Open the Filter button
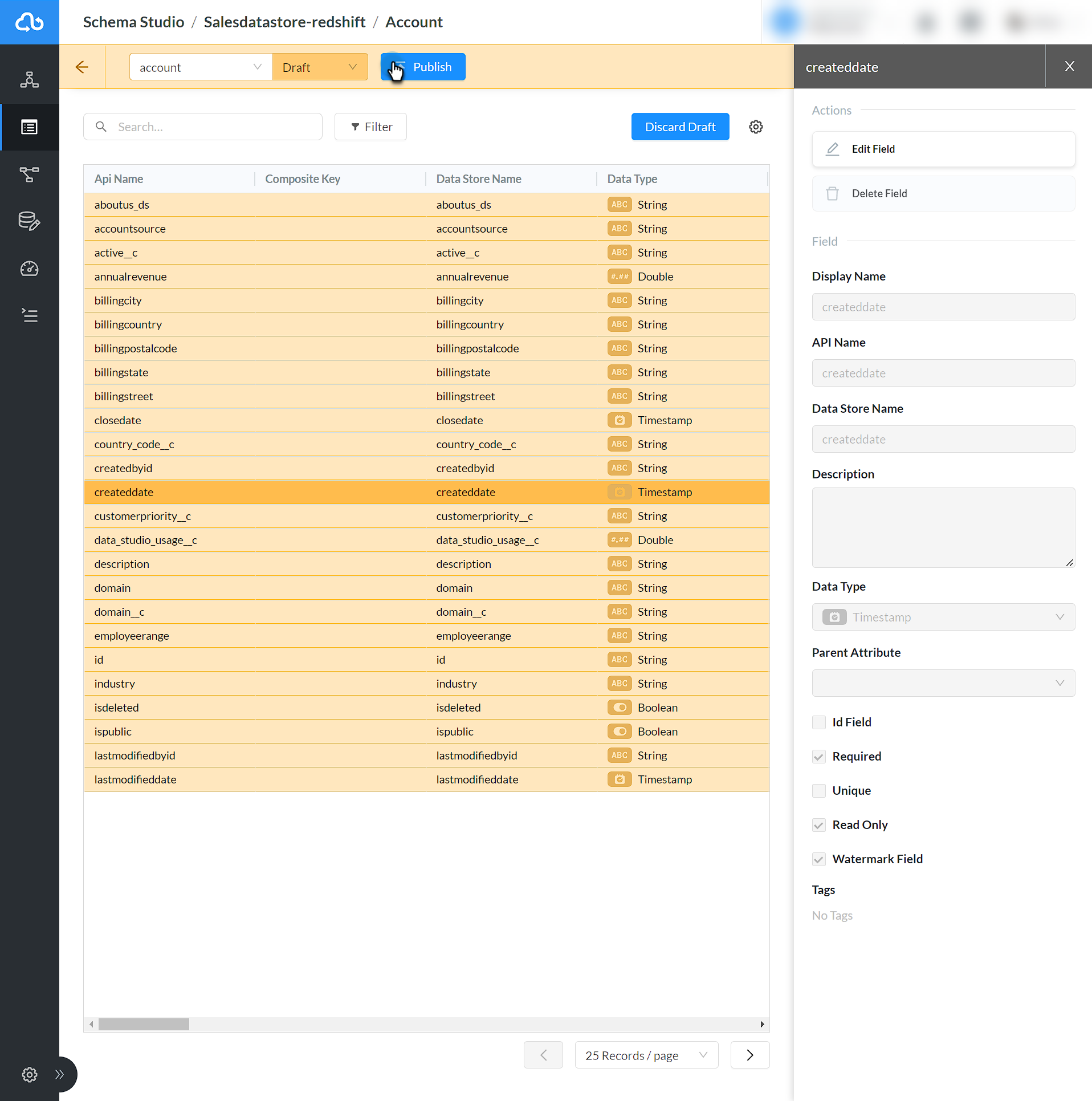Screen dimensions: 1092x1101 tap(370, 127)
